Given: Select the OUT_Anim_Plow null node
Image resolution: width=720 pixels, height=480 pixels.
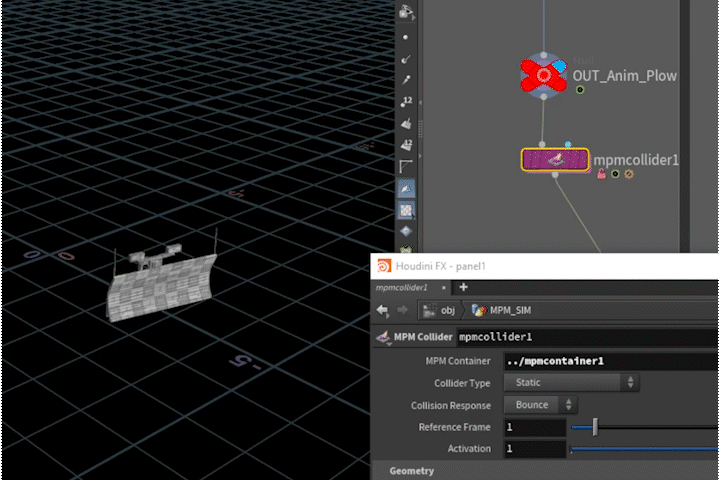Looking at the screenshot, I should pos(544,75).
